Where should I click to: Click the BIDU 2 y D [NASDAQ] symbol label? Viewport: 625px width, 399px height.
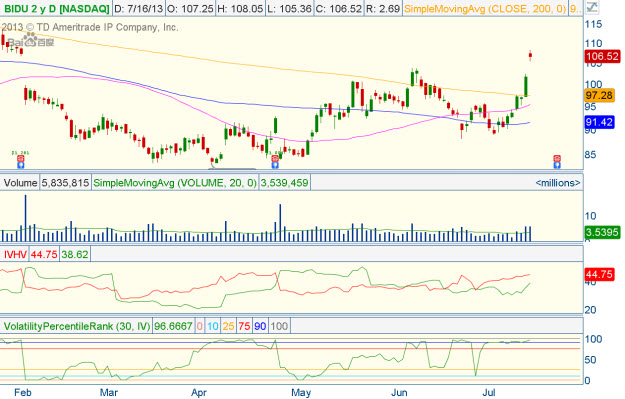point(56,8)
